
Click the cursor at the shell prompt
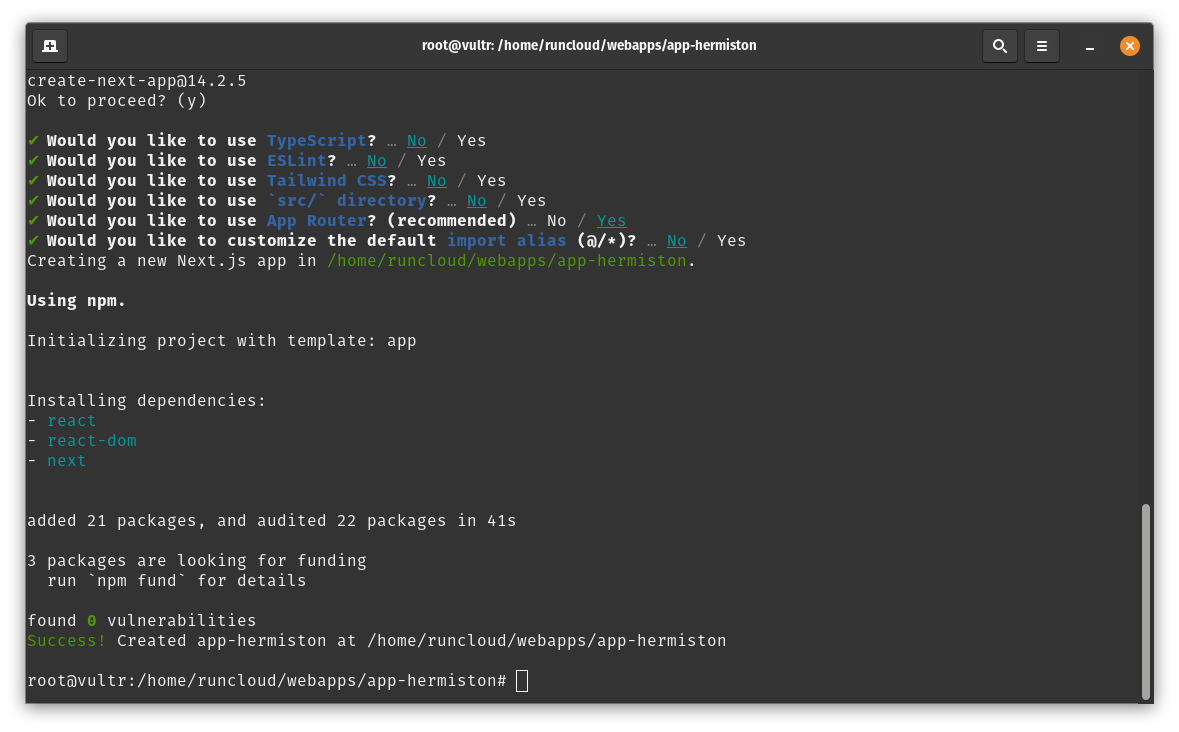point(521,681)
